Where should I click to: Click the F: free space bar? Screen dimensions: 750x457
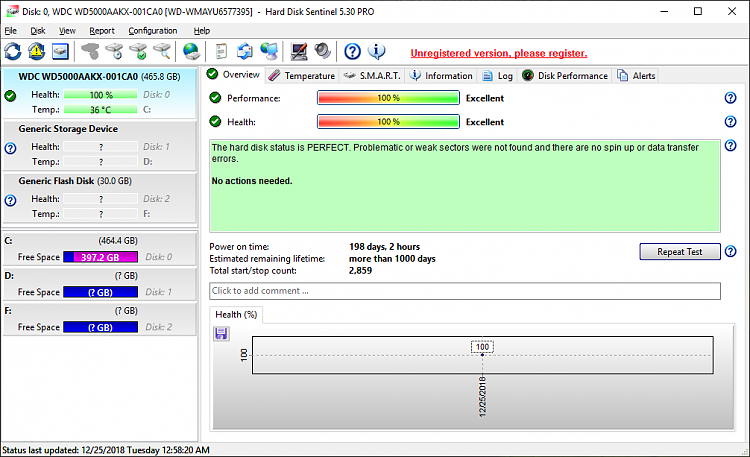click(x=100, y=327)
